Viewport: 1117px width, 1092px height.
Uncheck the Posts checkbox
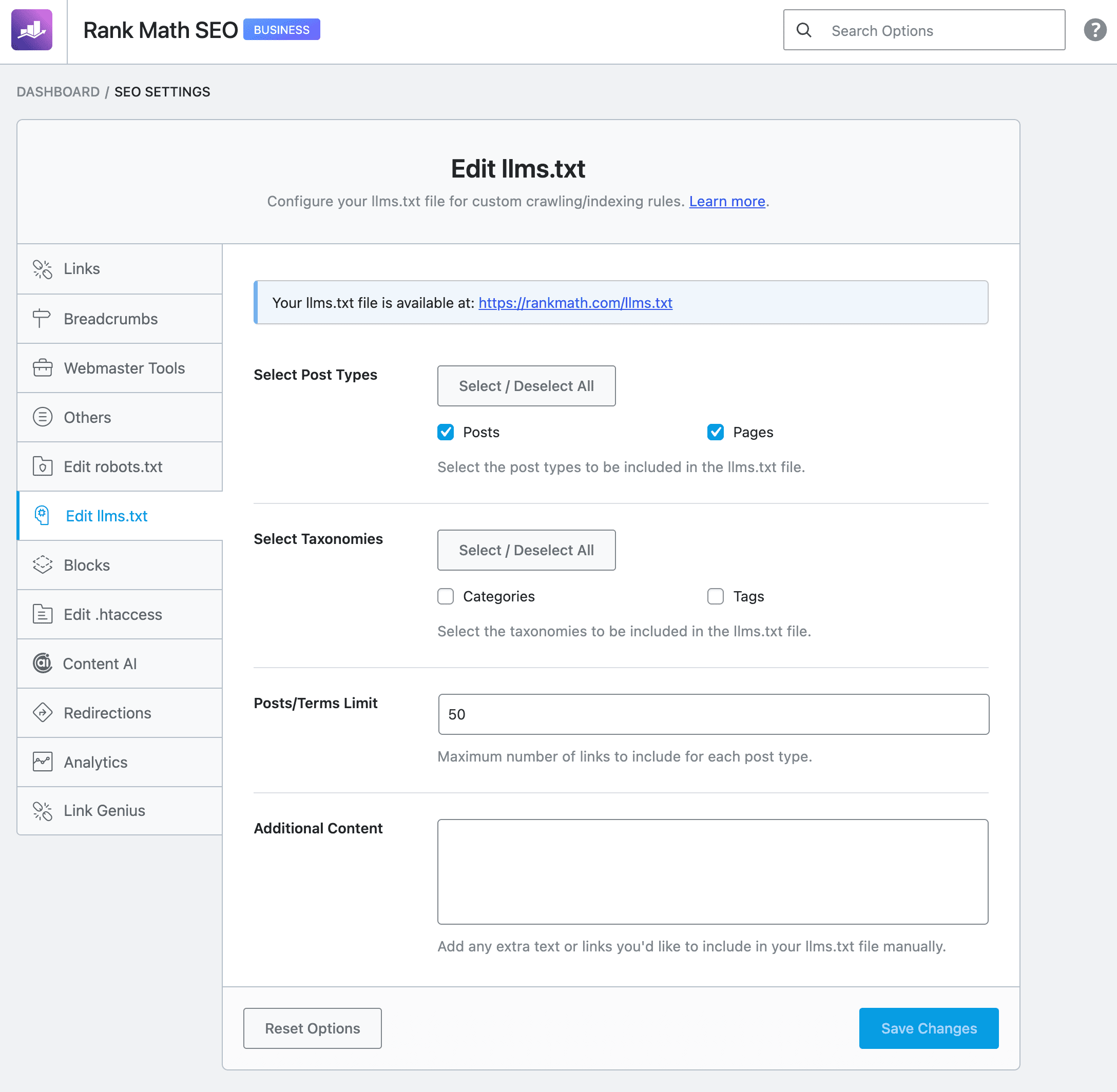click(x=446, y=432)
